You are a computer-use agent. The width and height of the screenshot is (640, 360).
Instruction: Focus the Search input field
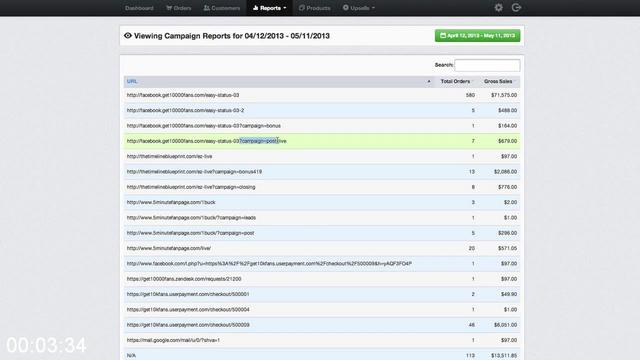tap(487, 65)
